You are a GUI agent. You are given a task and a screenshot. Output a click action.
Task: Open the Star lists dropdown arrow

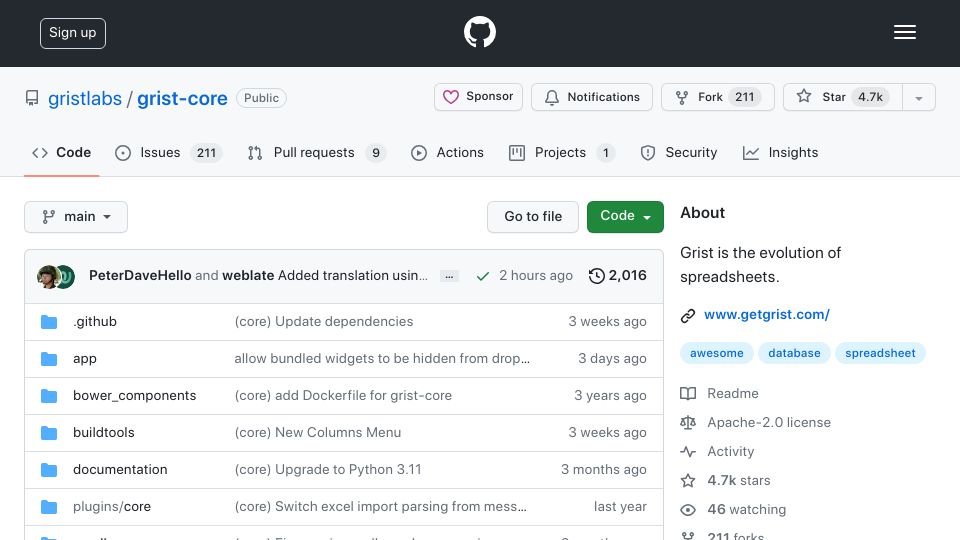click(918, 97)
